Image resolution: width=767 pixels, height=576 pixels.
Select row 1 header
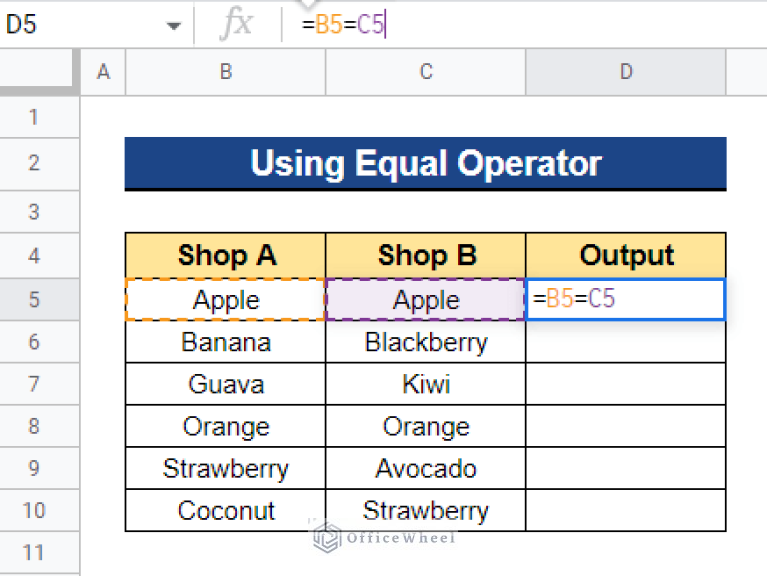[39, 117]
